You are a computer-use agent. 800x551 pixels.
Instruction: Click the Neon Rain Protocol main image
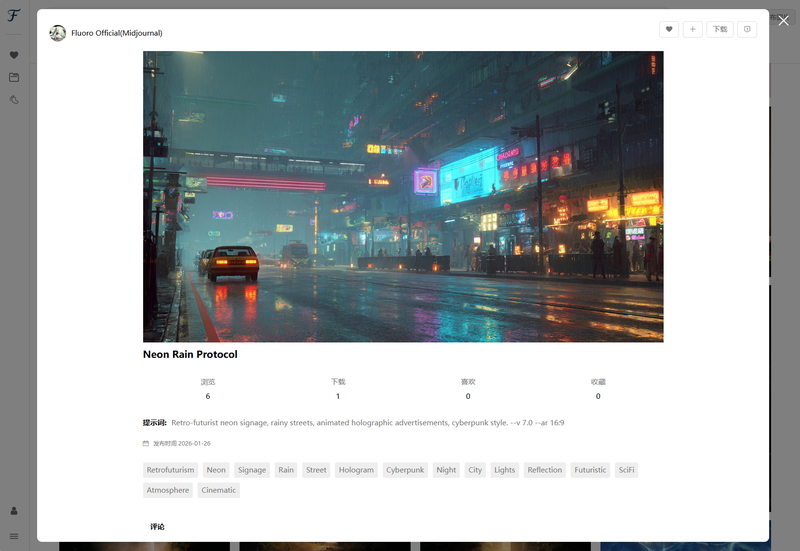(x=403, y=196)
